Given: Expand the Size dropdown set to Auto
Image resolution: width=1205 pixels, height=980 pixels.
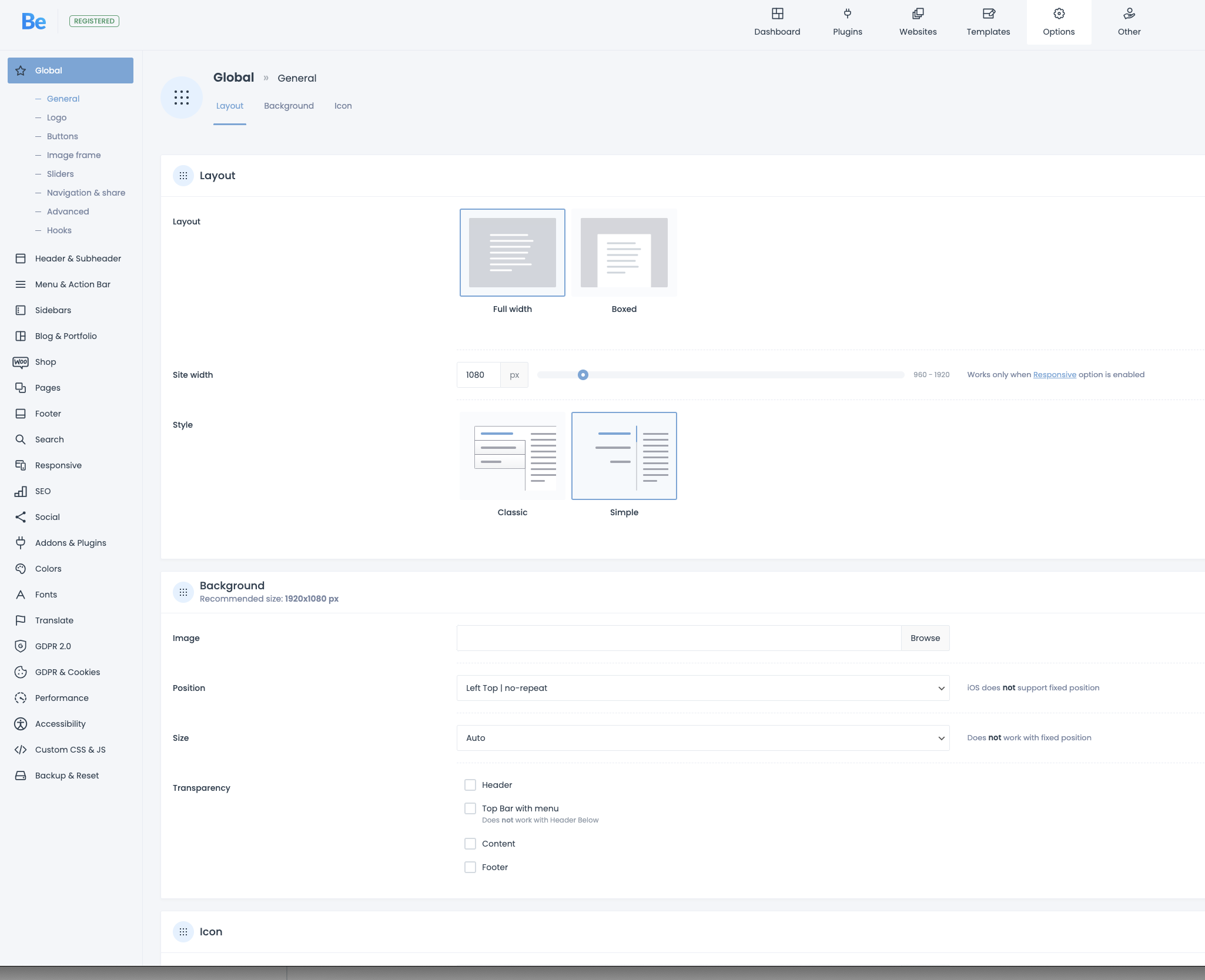Looking at the screenshot, I should pyautogui.click(x=702, y=738).
